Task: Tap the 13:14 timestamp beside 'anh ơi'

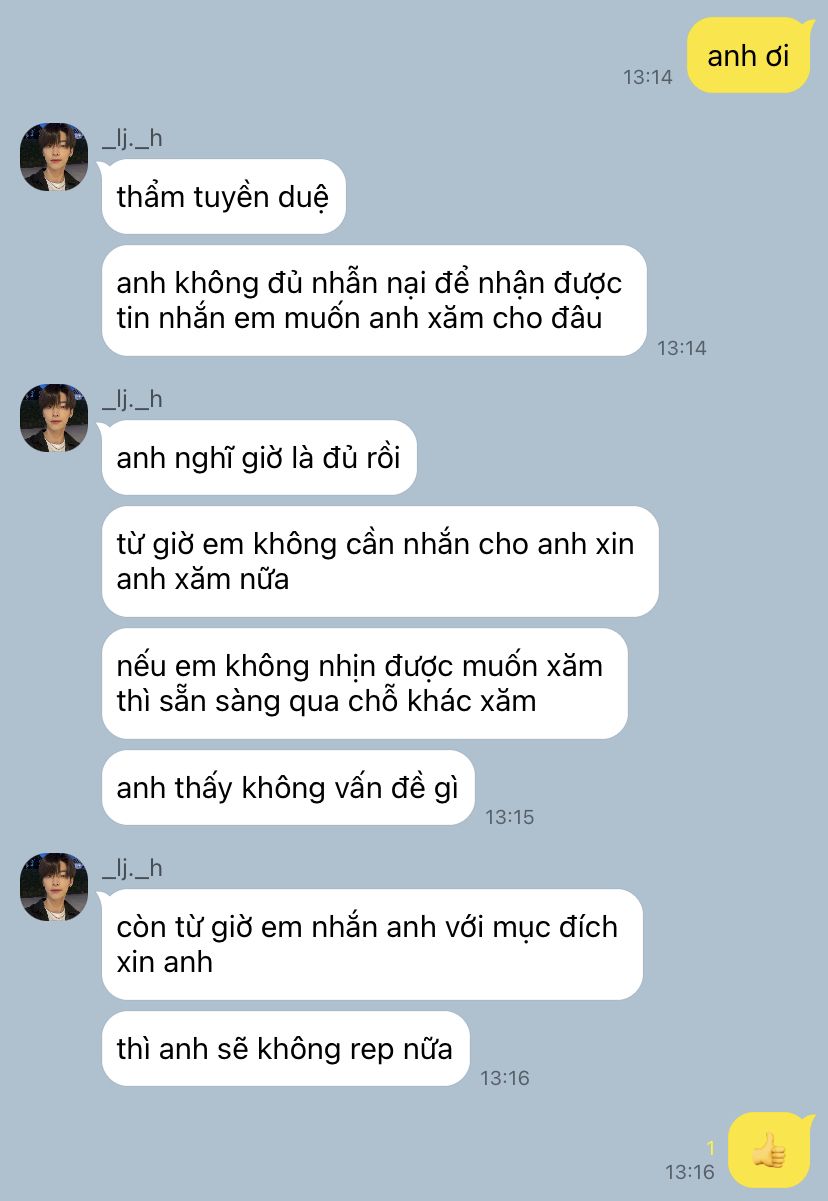Action: pyautogui.click(x=648, y=76)
